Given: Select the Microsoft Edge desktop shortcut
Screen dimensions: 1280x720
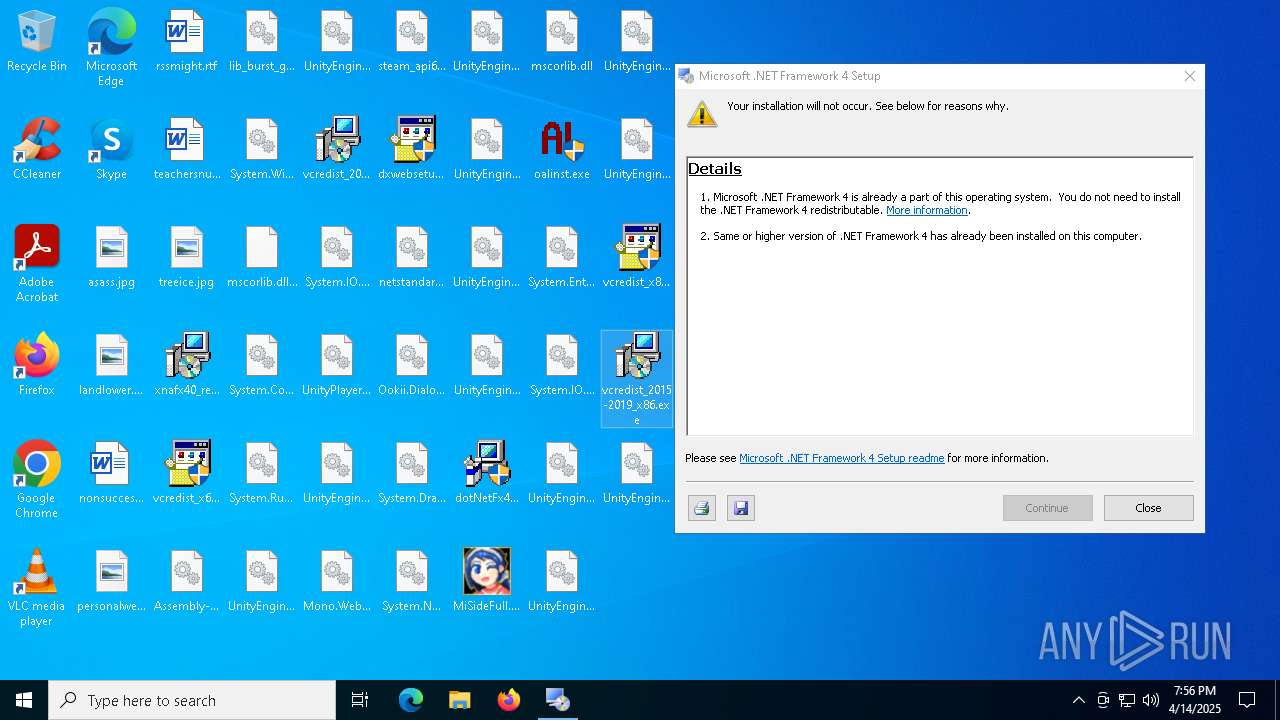Looking at the screenshot, I should 111,47.
